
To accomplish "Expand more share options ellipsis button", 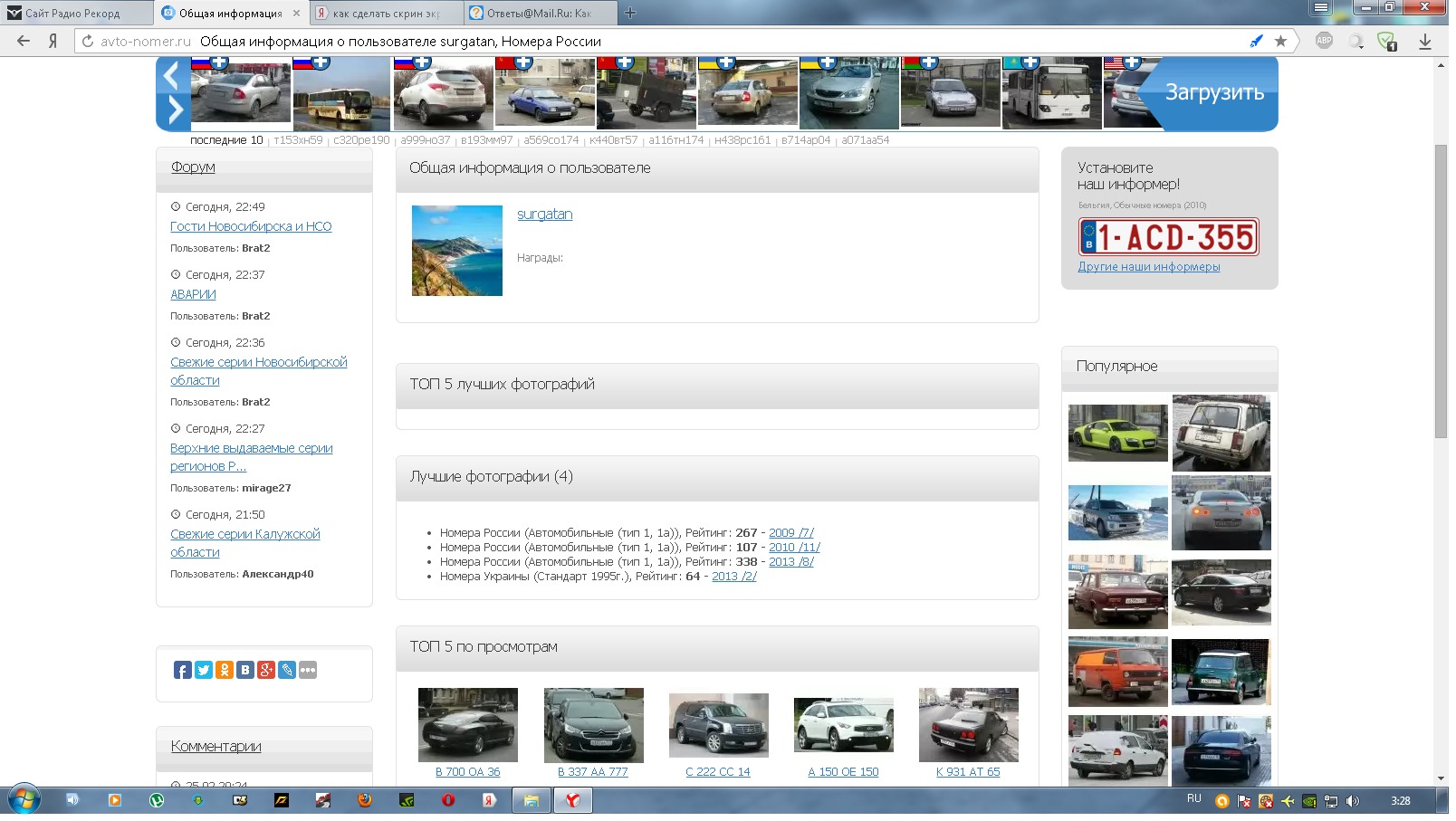I will coord(308,670).
